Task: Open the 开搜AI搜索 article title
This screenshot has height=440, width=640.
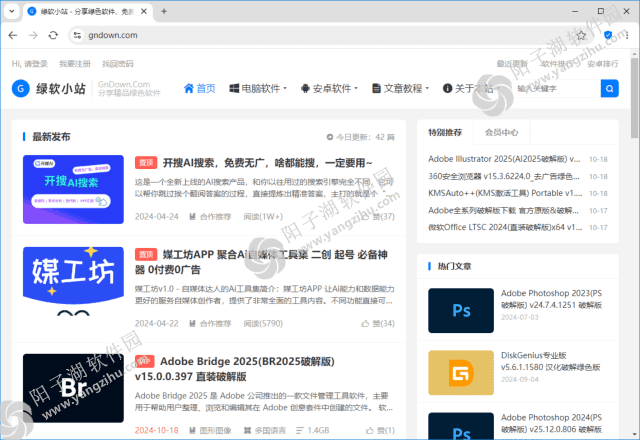Action: click(x=267, y=163)
